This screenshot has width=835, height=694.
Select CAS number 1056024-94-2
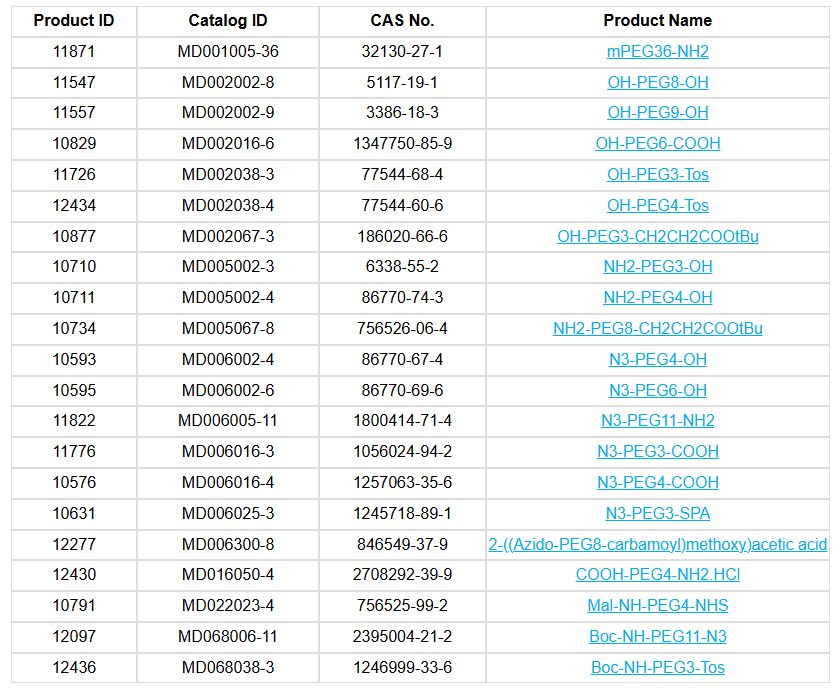point(402,451)
